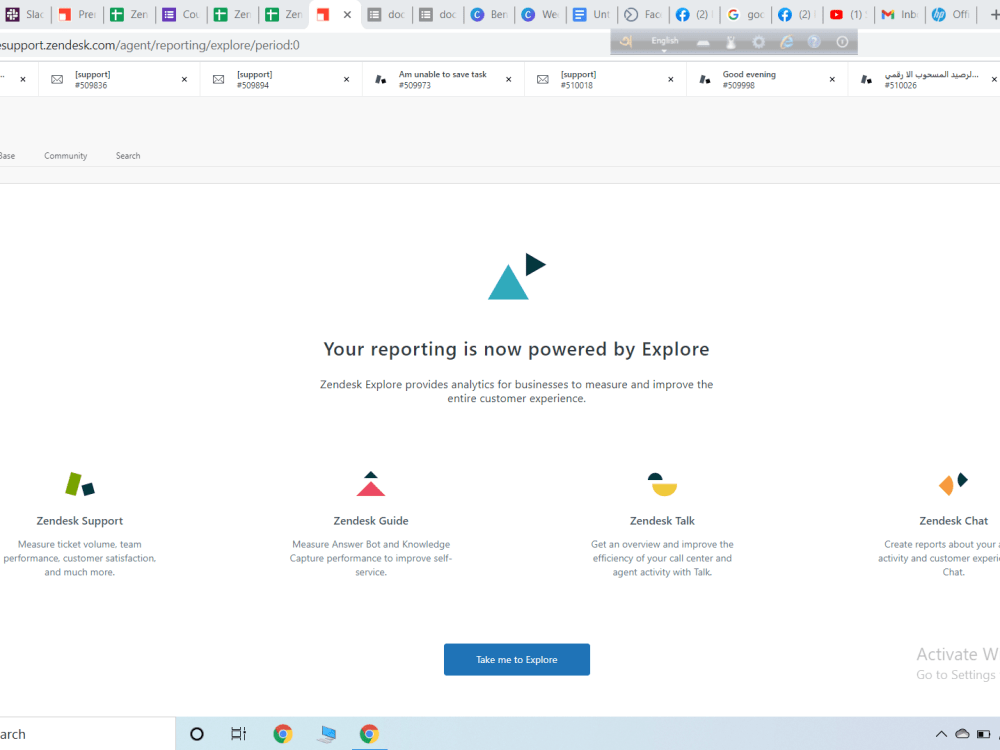Click the 'Zendesk Talk' heading text

662,521
